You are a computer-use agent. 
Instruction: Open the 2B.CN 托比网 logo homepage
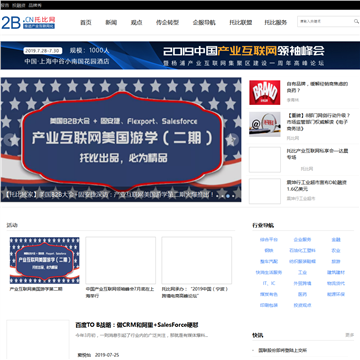point(28,22)
